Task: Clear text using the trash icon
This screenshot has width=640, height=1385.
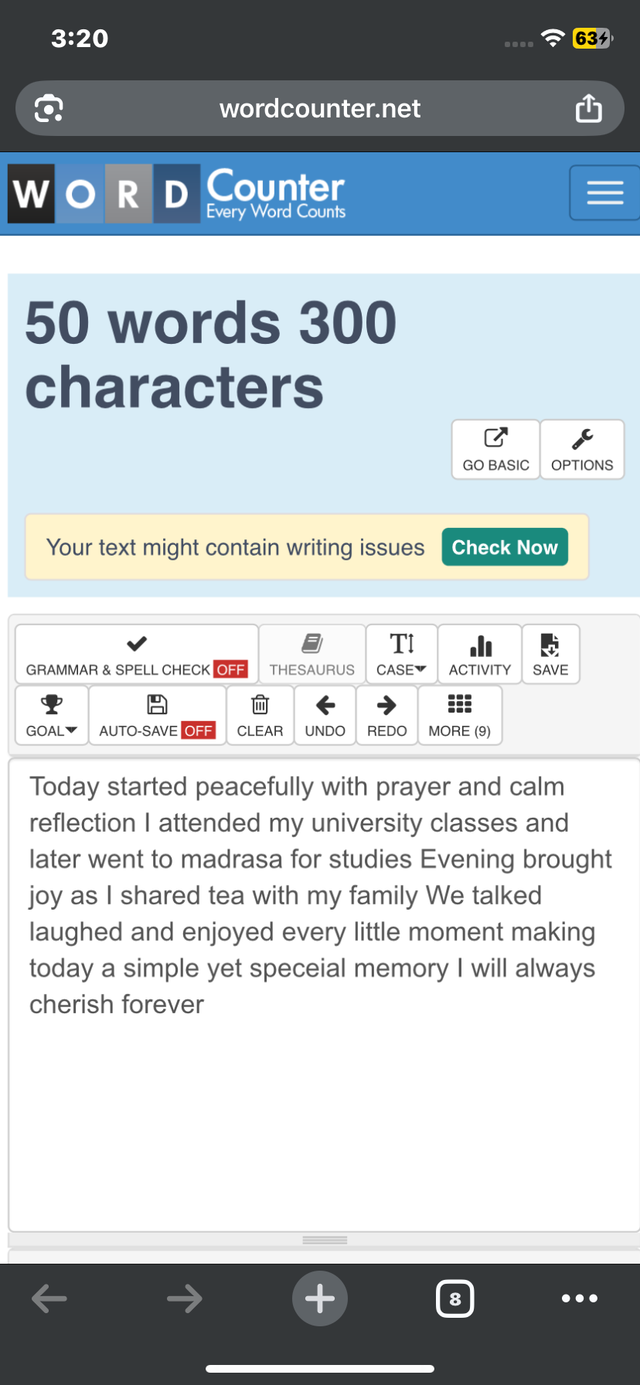Action: pyautogui.click(x=260, y=715)
